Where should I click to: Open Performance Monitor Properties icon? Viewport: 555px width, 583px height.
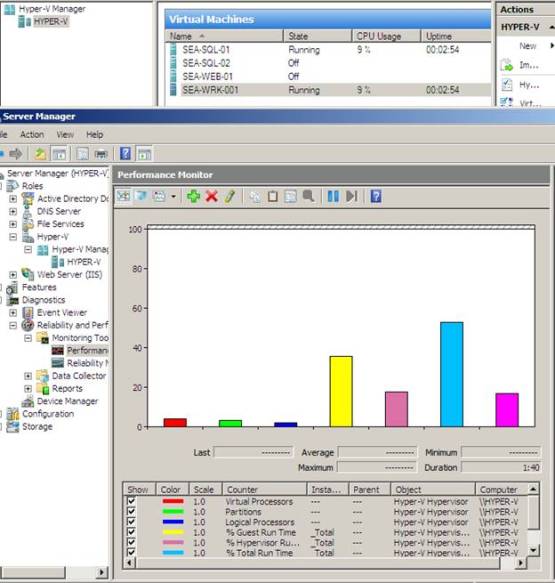[x=290, y=196]
